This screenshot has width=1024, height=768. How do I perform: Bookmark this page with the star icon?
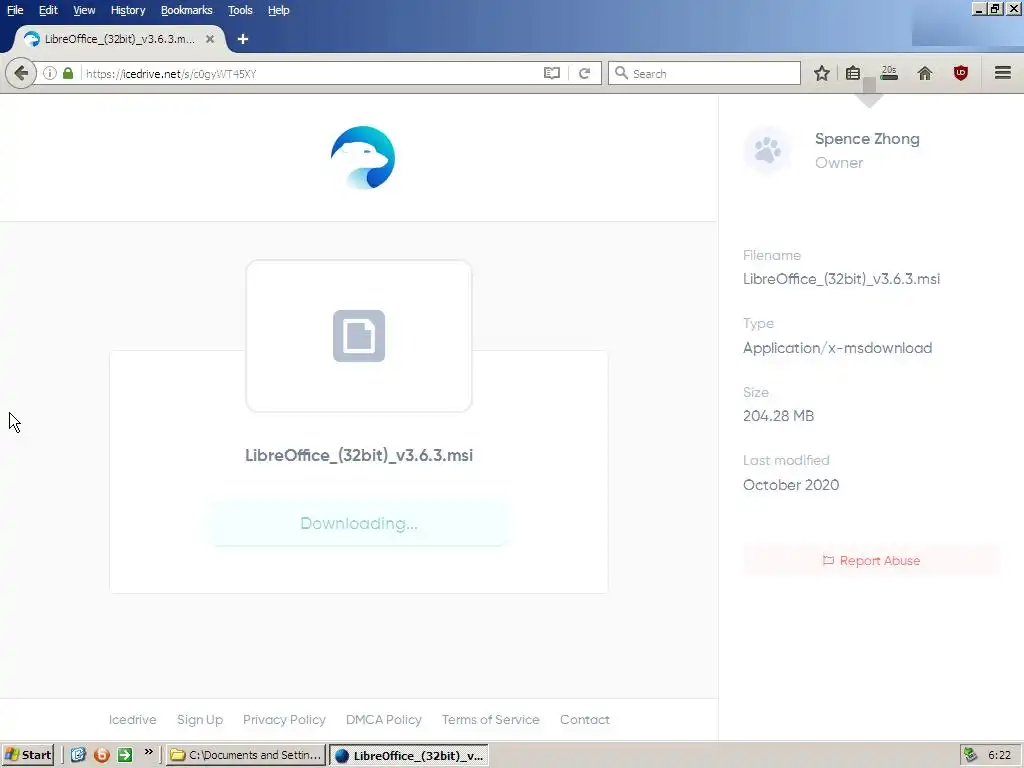coord(822,73)
